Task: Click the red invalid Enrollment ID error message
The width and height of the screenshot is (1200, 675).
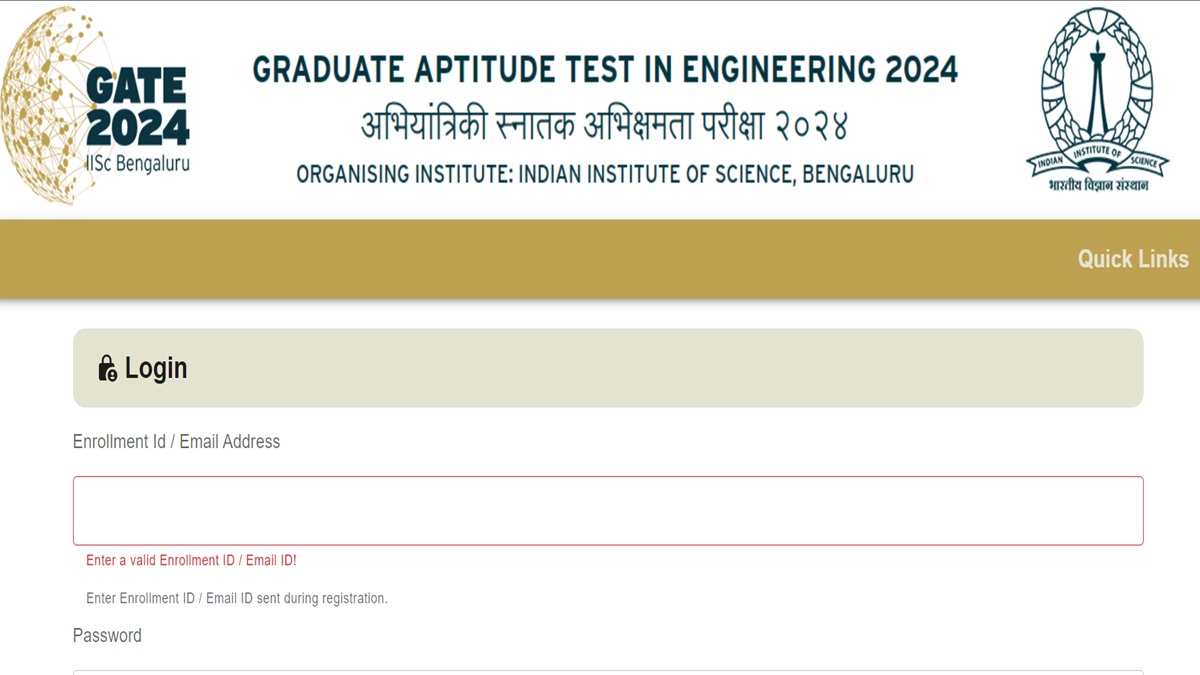Action: (191, 561)
